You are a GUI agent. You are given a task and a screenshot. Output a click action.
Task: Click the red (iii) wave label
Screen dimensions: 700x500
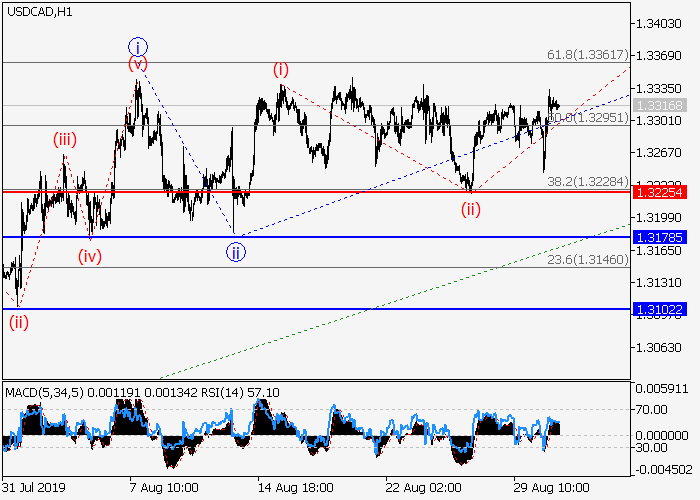pos(66,140)
